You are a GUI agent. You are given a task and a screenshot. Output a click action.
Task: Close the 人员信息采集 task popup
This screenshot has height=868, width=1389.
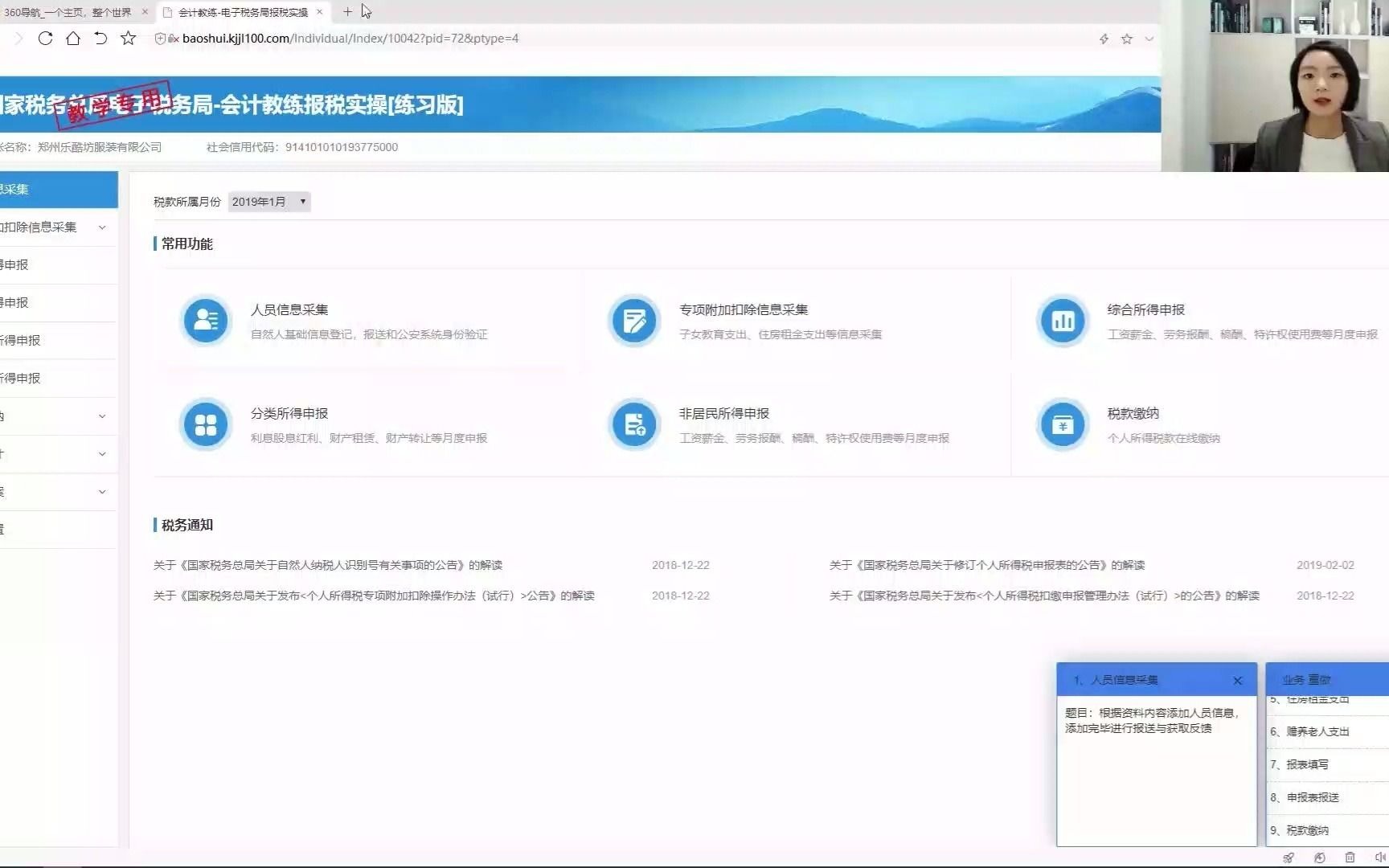(x=1238, y=681)
